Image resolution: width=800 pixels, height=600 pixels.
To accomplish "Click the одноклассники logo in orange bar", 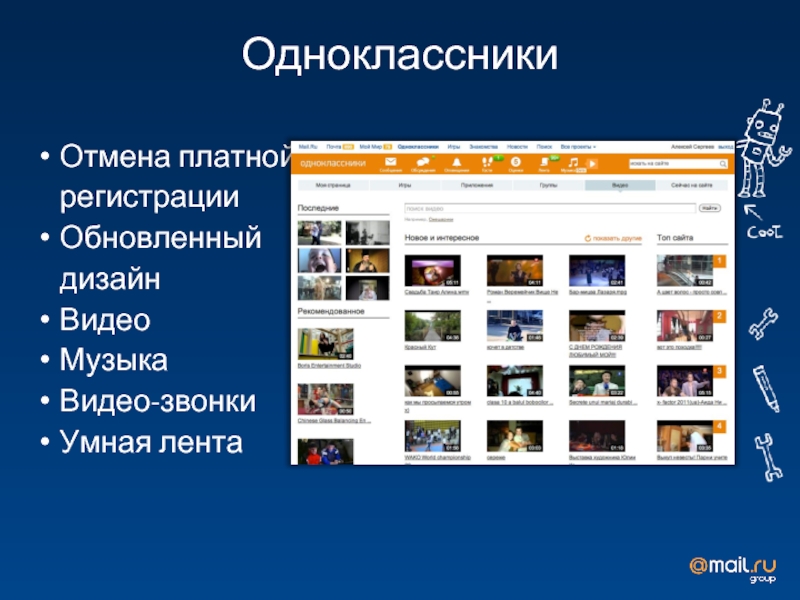I will click(x=333, y=163).
